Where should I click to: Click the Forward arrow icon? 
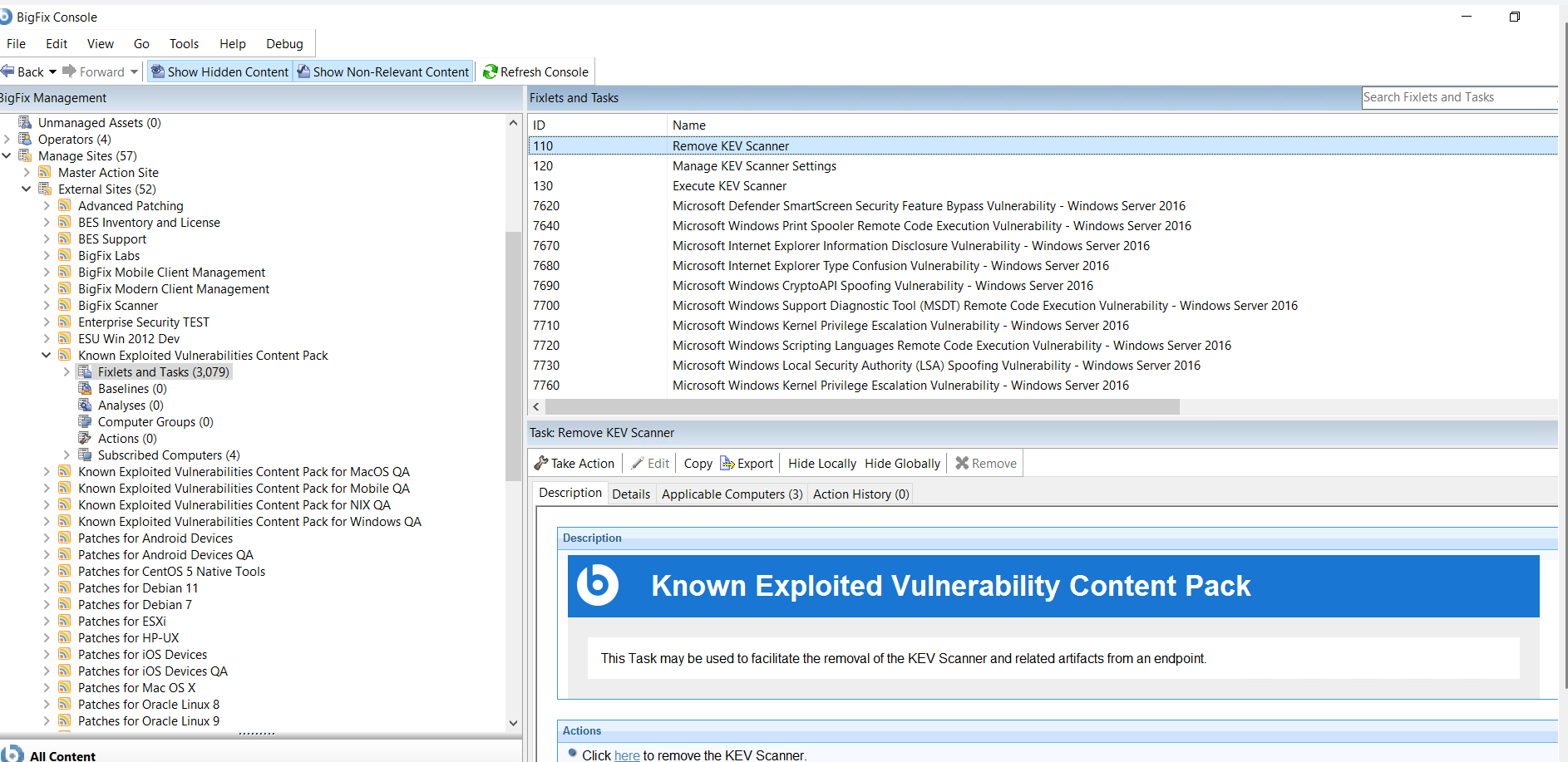coord(69,71)
